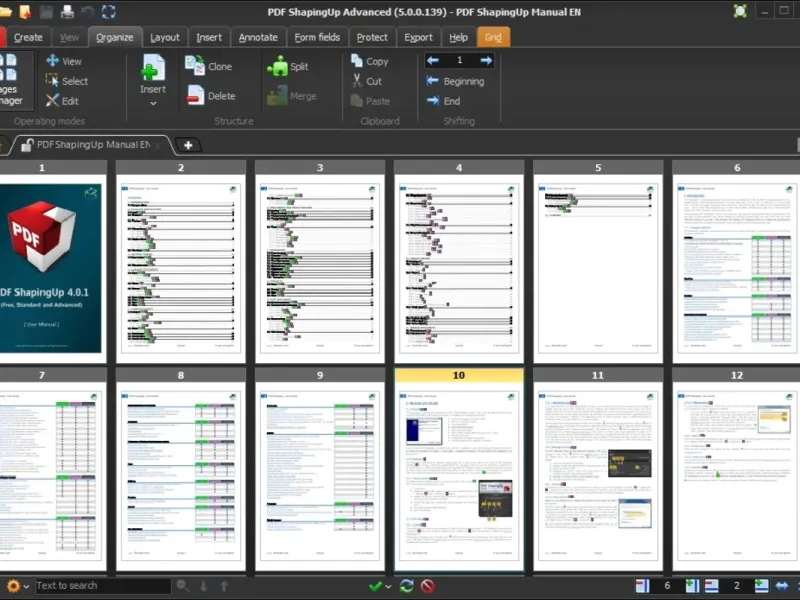The height and width of the screenshot is (600, 800).
Task: Click the Cut scissors icon
Action: coord(357,81)
